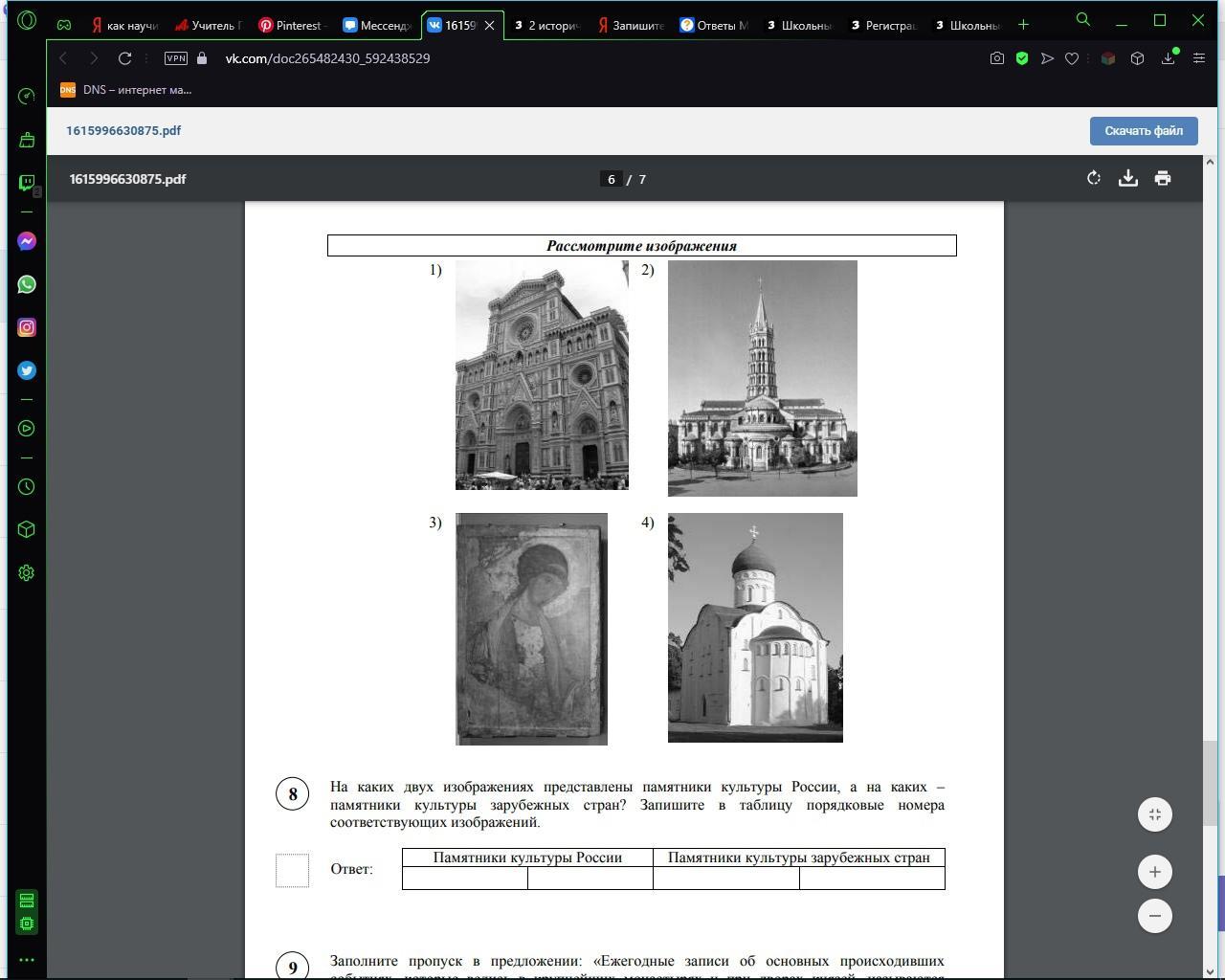Viewport: 1225px width, 980px height.
Task: Click the cube extensions icon in toolbar
Action: pos(1137,58)
